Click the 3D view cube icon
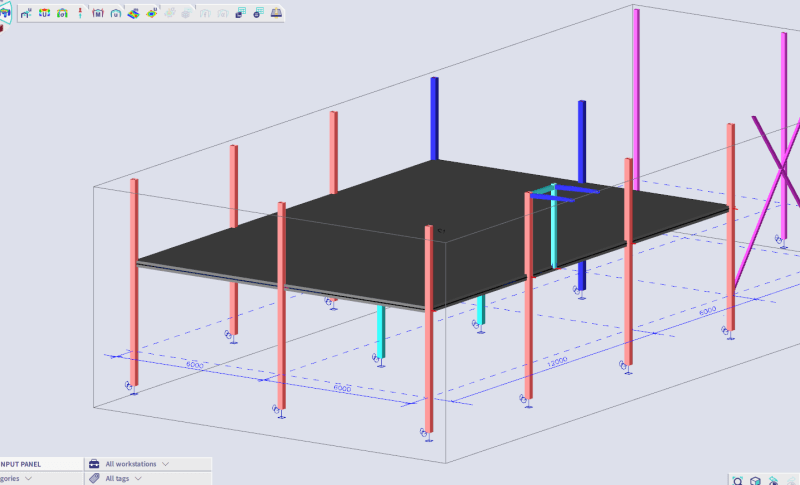This screenshot has height=485, width=800. click(x=756, y=480)
